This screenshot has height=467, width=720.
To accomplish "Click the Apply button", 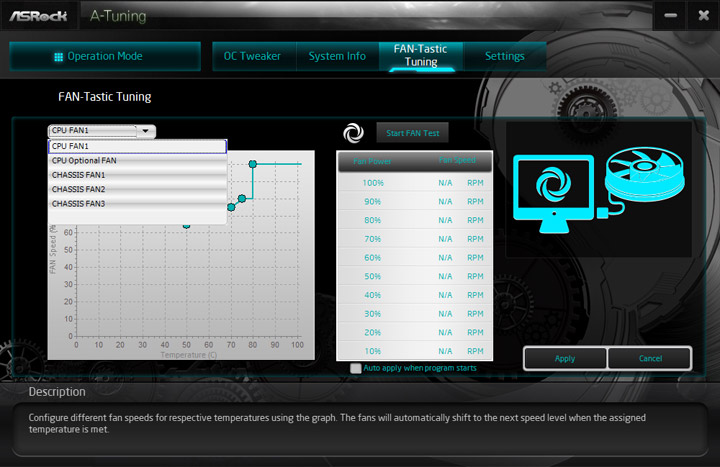I will [565, 359].
